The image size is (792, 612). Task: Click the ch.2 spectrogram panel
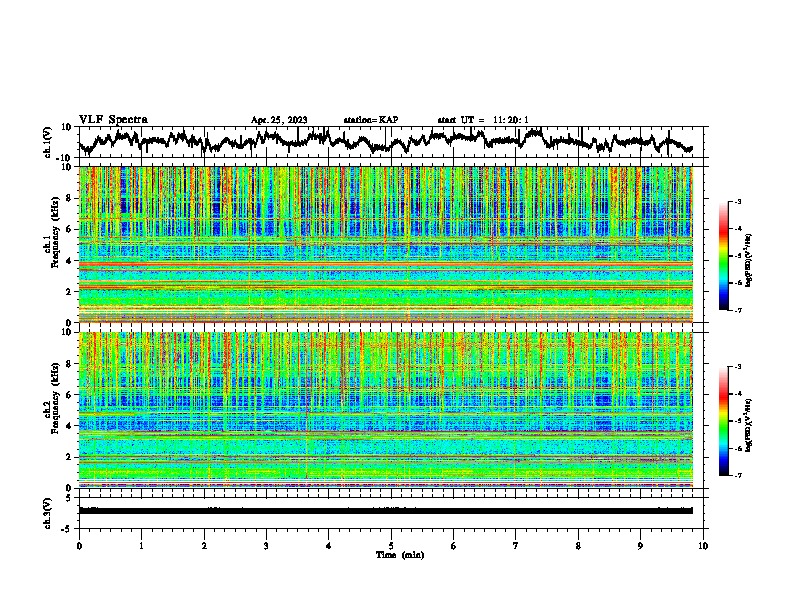(386, 410)
